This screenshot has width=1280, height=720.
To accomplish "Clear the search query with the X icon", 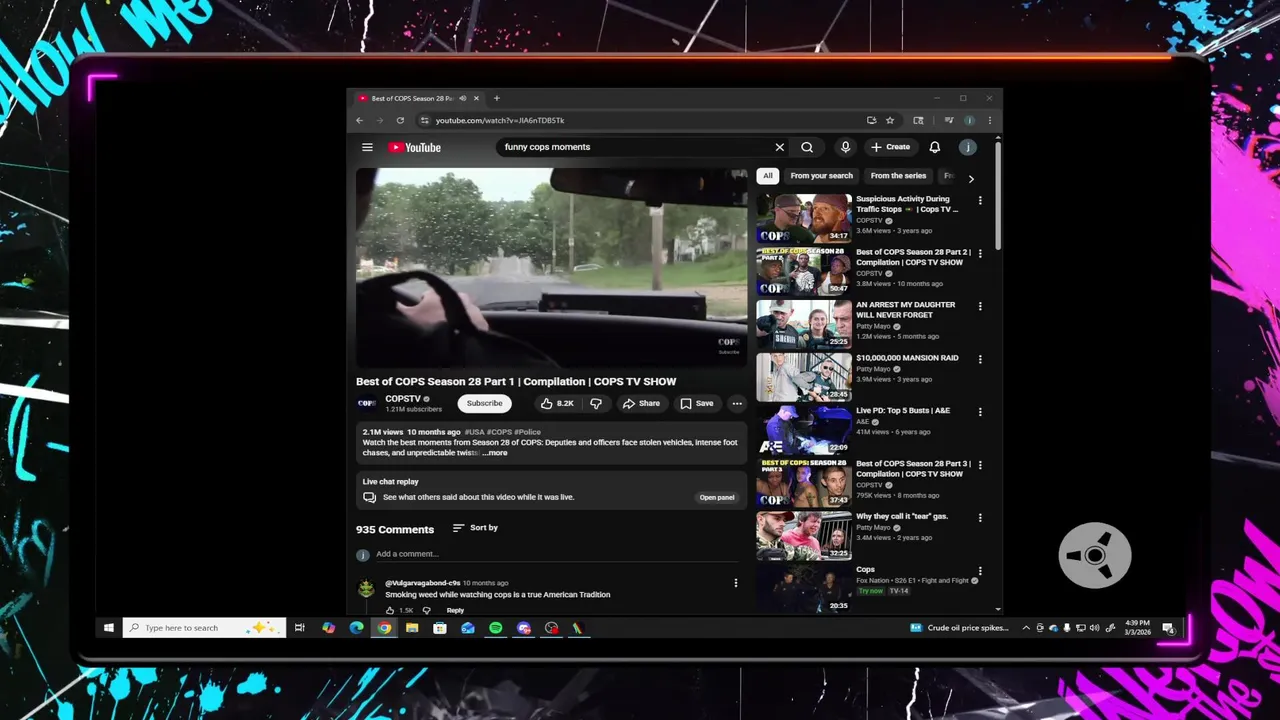I will (x=780, y=147).
